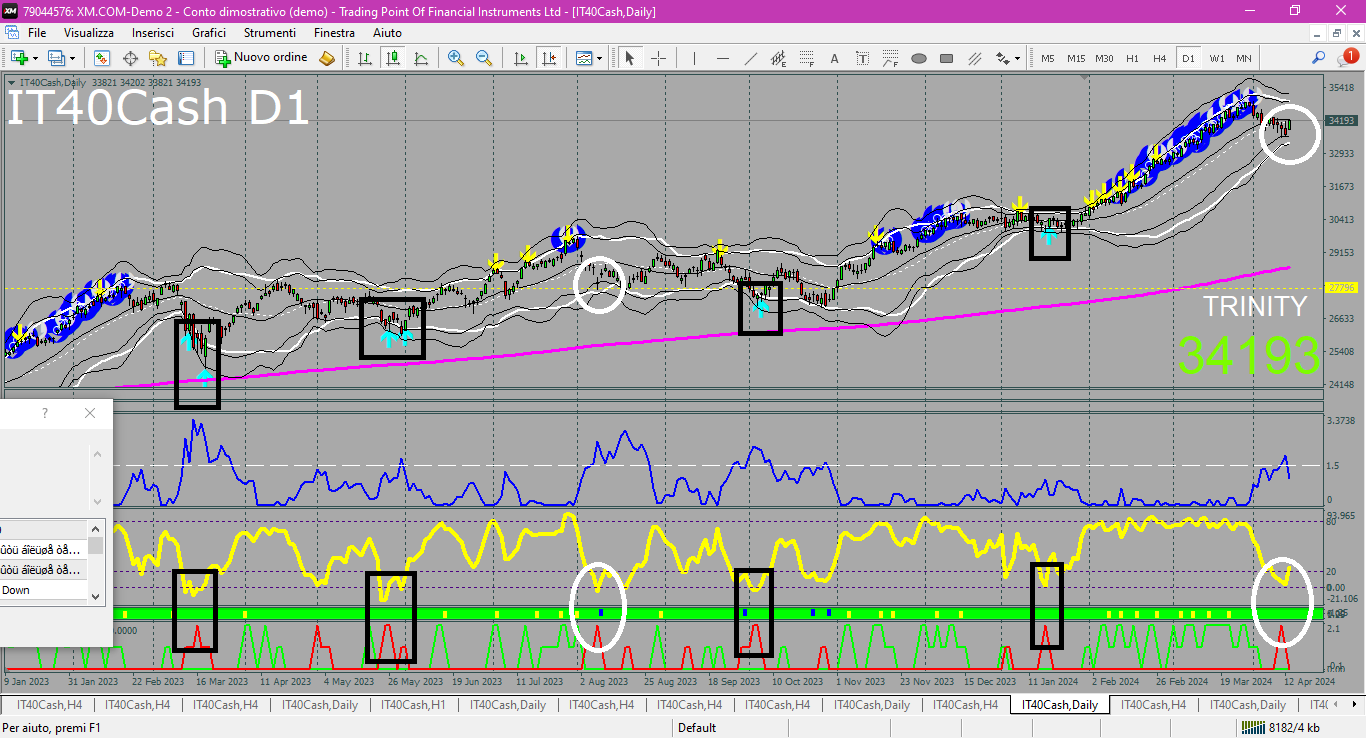Open MetaEditor via the yellow book icon
This screenshot has height=738, width=1366.
[x=327, y=58]
